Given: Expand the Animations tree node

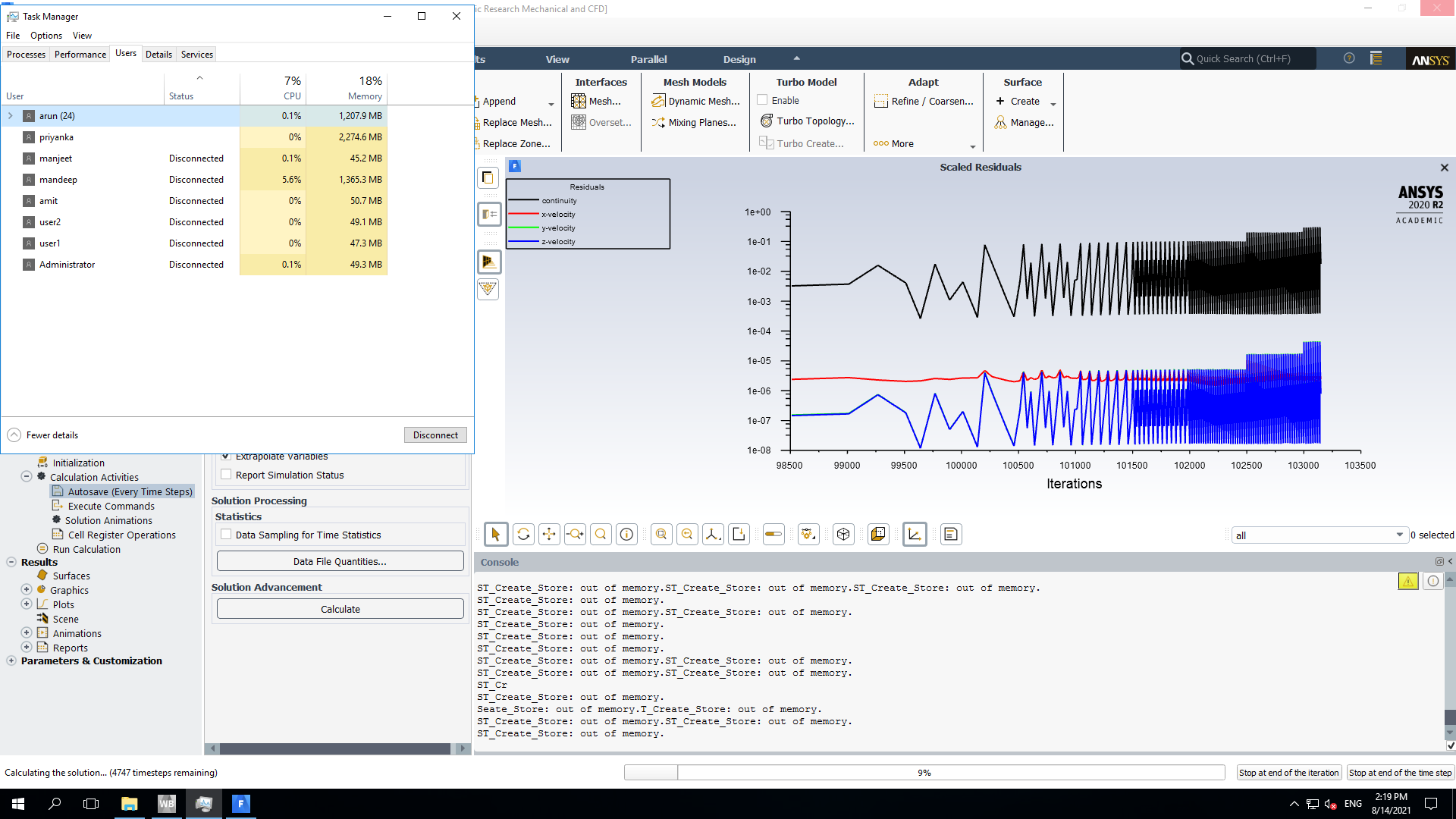Looking at the screenshot, I should [x=27, y=633].
